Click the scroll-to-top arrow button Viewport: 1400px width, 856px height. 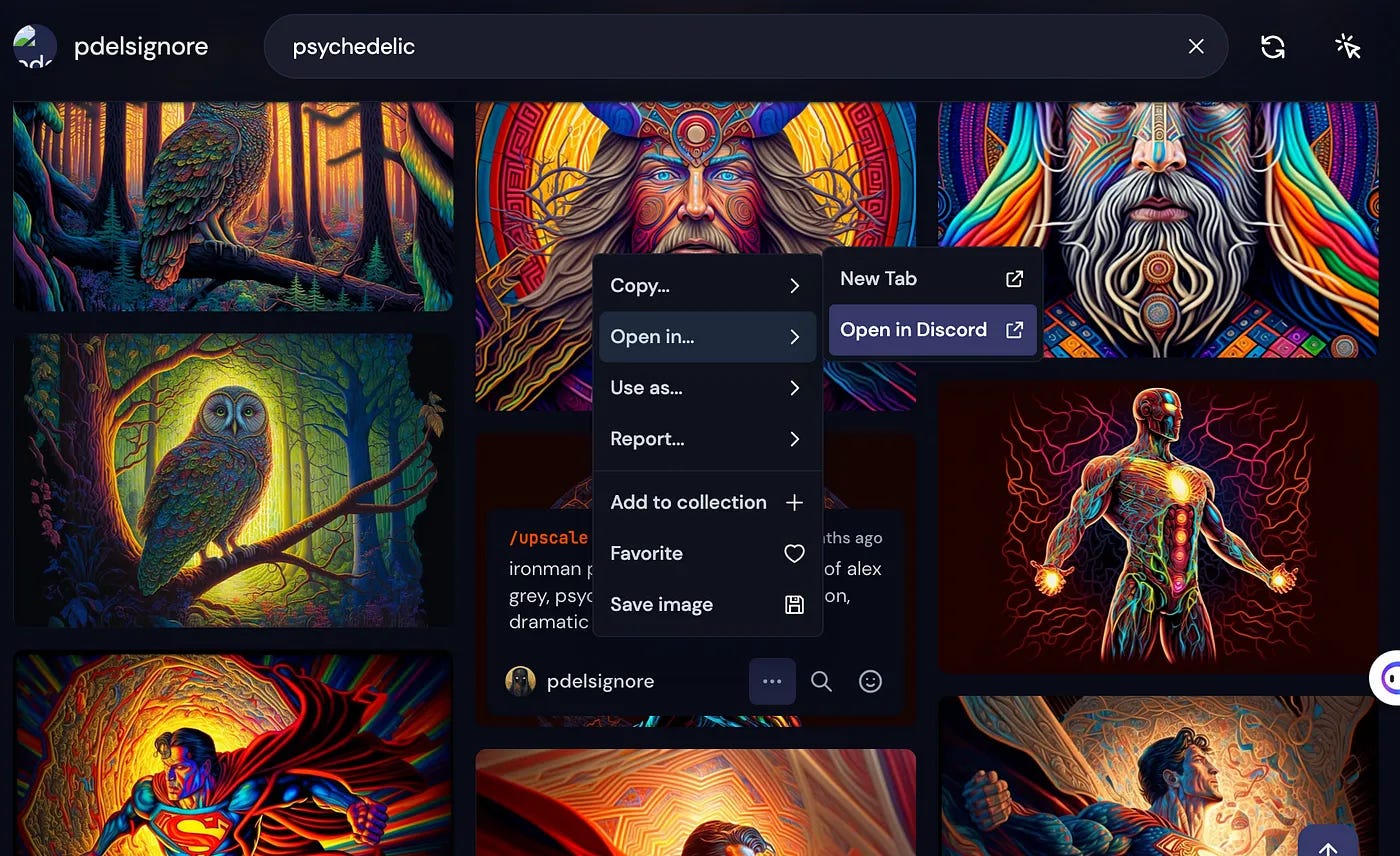(1328, 845)
